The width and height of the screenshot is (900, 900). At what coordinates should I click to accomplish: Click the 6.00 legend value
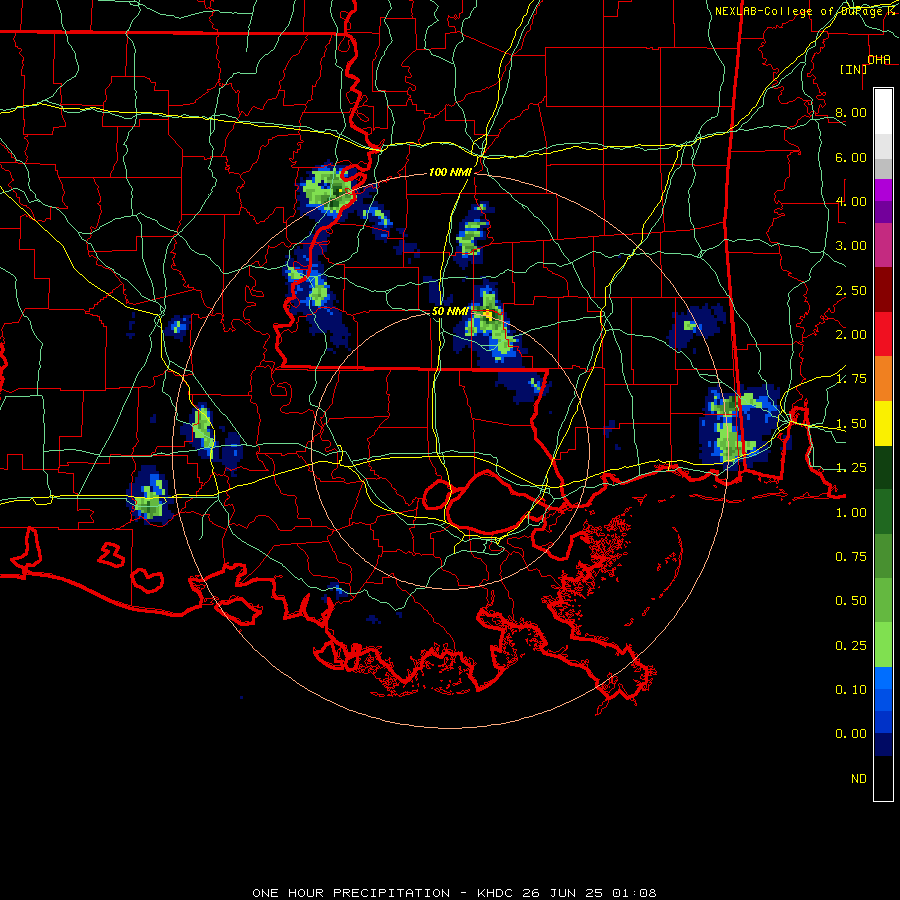(x=851, y=157)
